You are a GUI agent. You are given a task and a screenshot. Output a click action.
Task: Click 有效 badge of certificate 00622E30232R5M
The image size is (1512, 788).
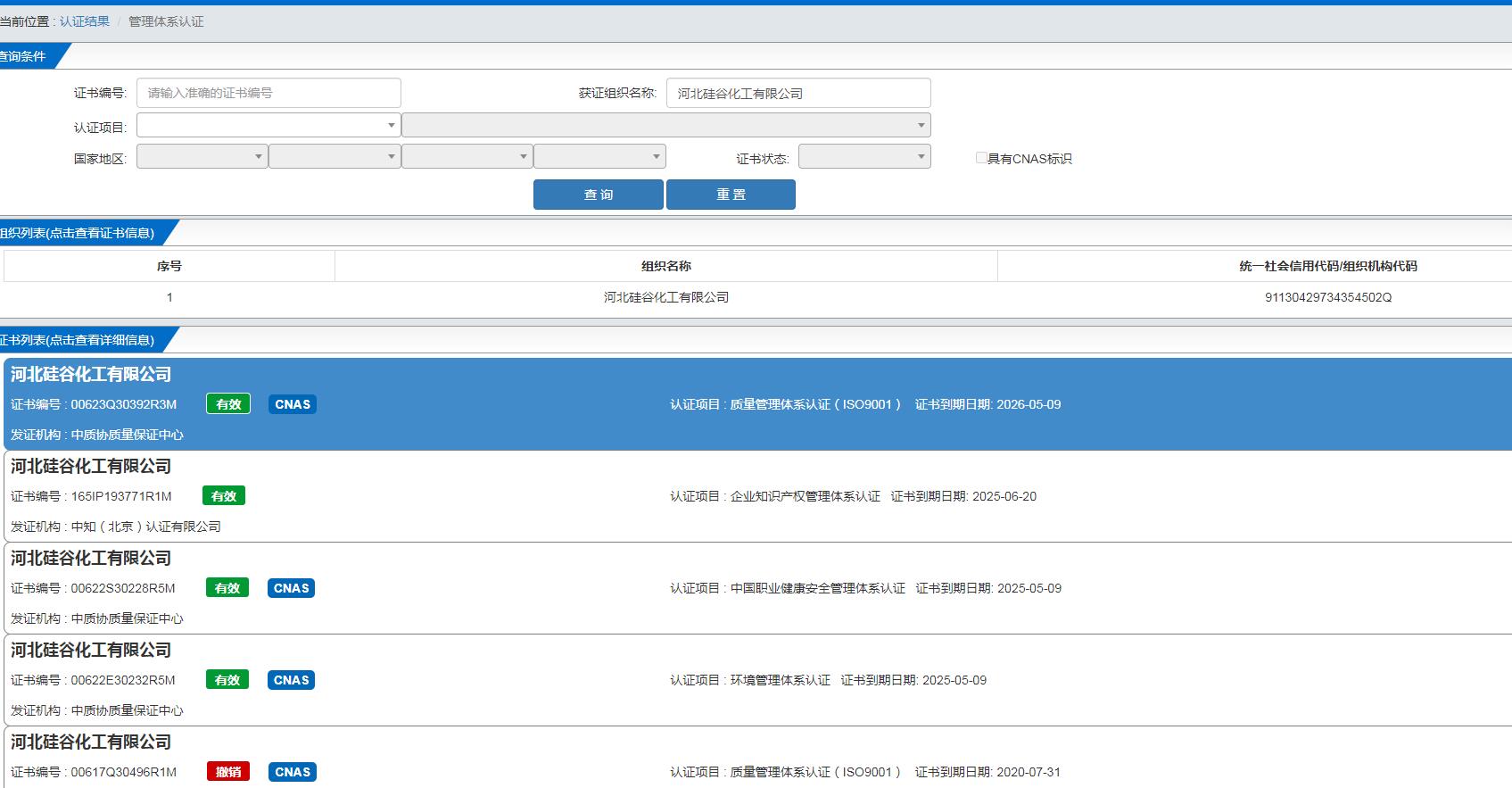[x=227, y=680]
